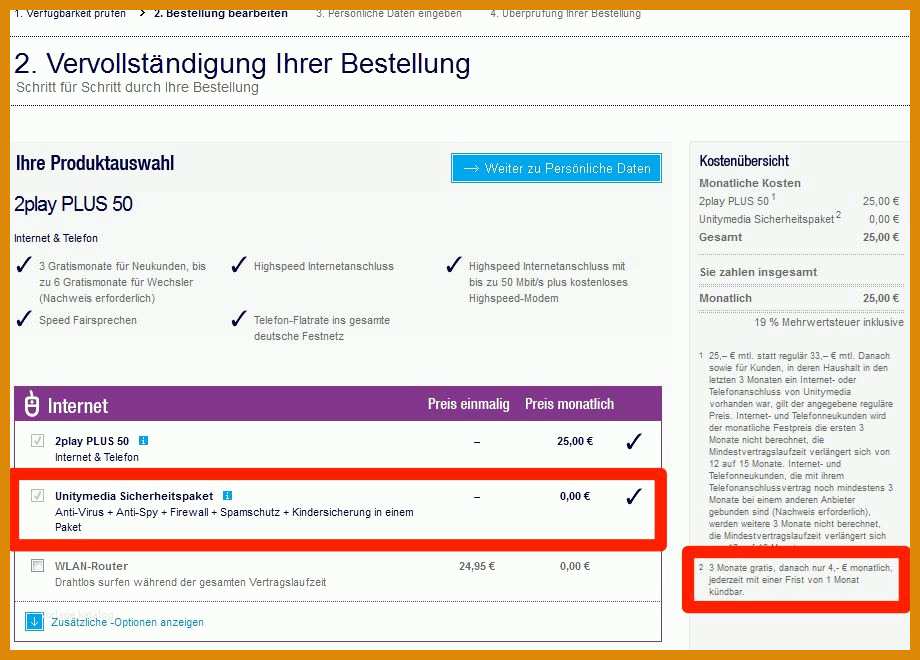The width and height of the screenshot is (920, 660).
Task: Click the large 2play PLUS 50 product title
Action: 73,204
